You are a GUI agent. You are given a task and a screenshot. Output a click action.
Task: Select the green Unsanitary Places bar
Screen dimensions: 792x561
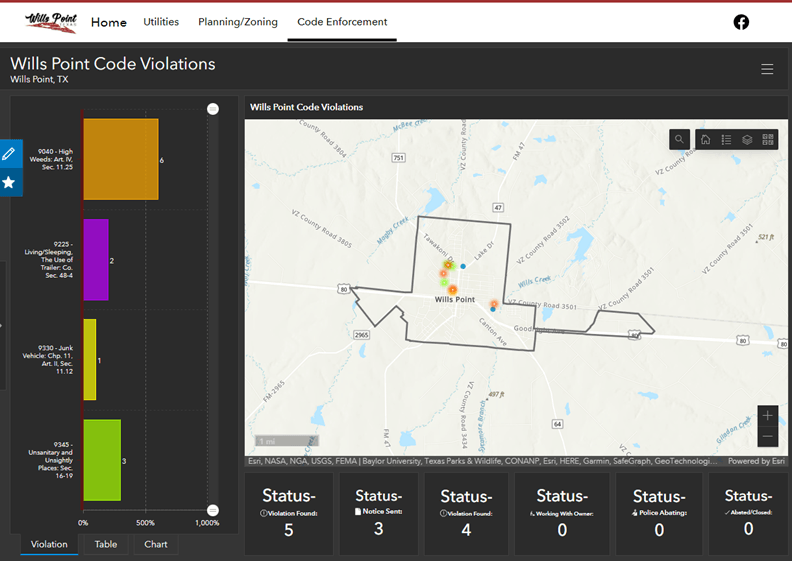pyautogui.click(x=102, y=460)
